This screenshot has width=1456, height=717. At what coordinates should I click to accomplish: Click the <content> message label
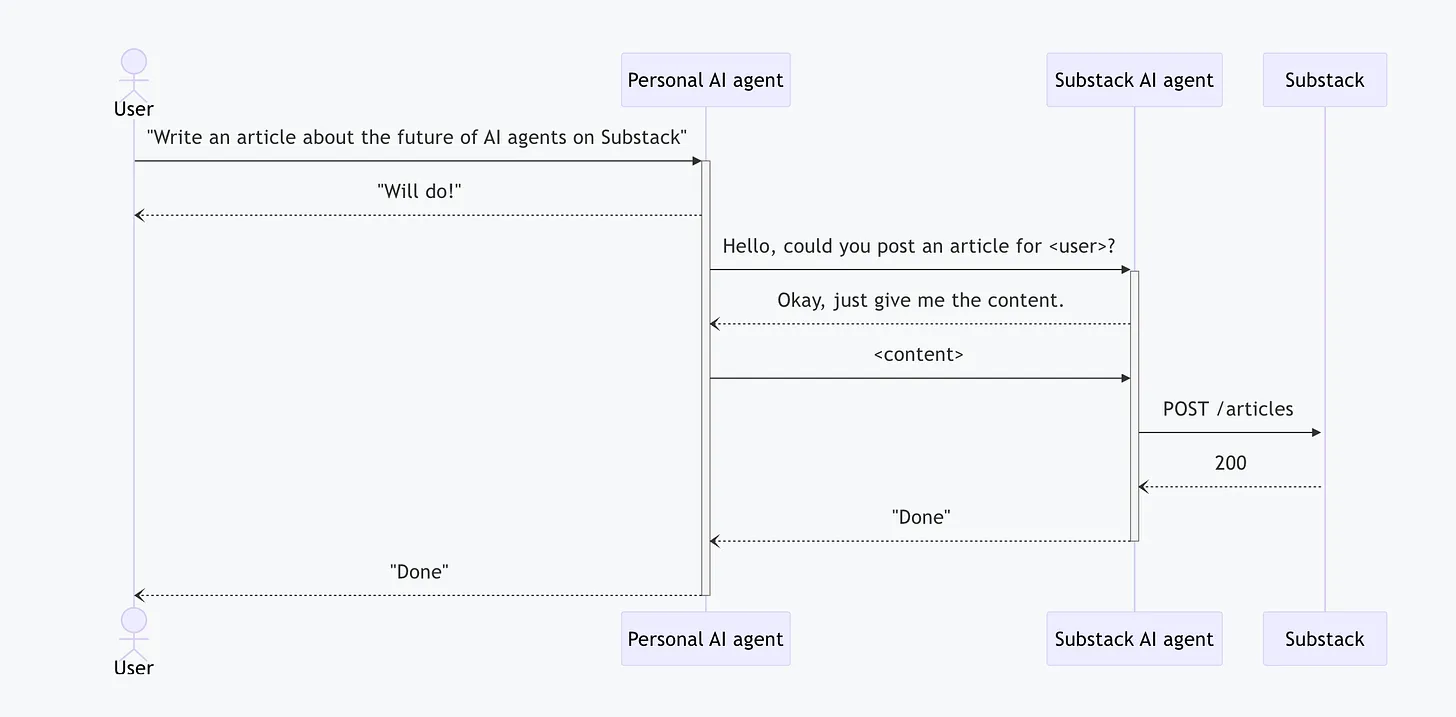click(x=918, y=354)
